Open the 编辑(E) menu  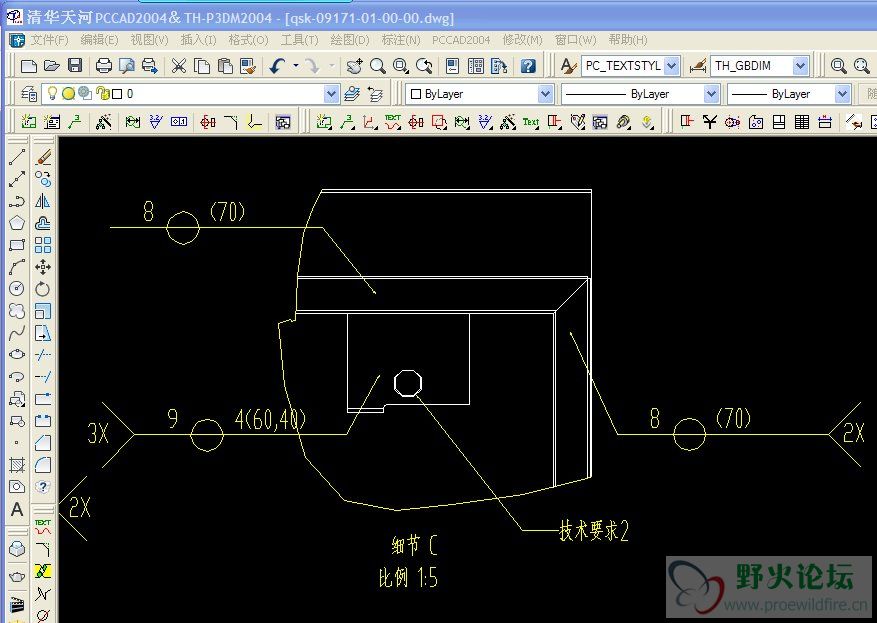[99, 40]
